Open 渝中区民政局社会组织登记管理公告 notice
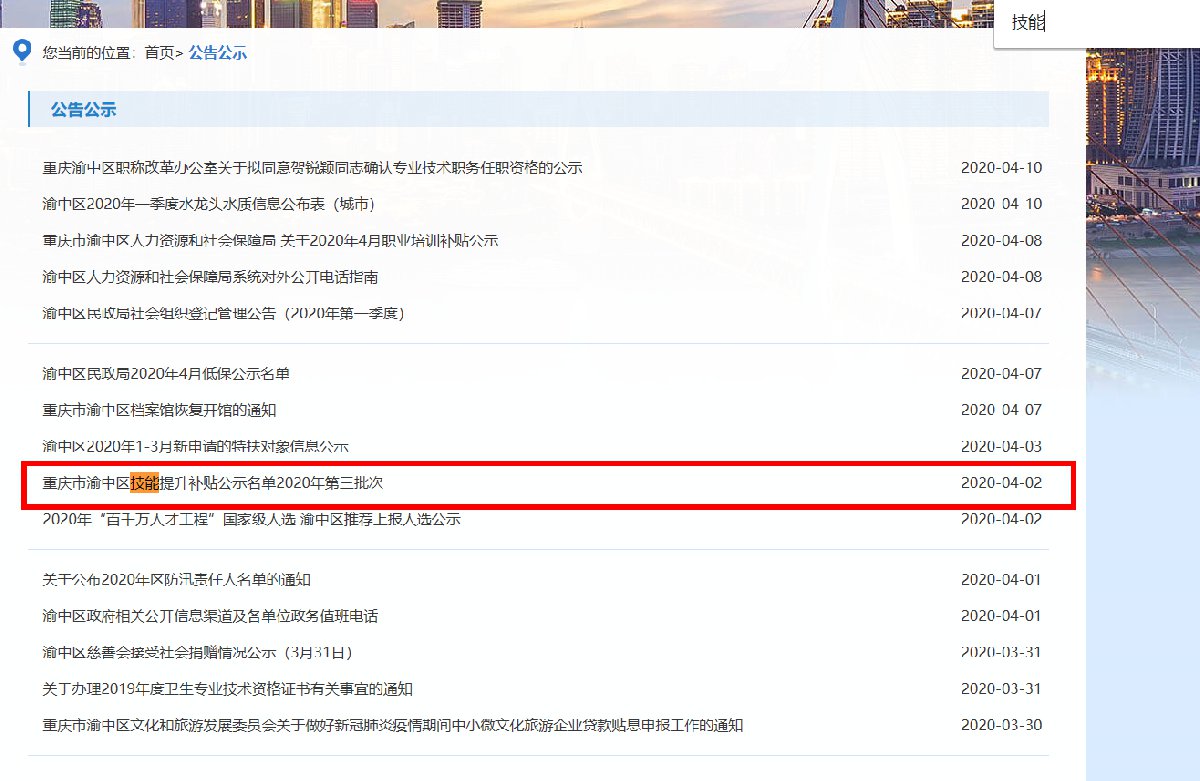Image resolution: width=1200 pixels, height=781 pixels. pos(223,313)
